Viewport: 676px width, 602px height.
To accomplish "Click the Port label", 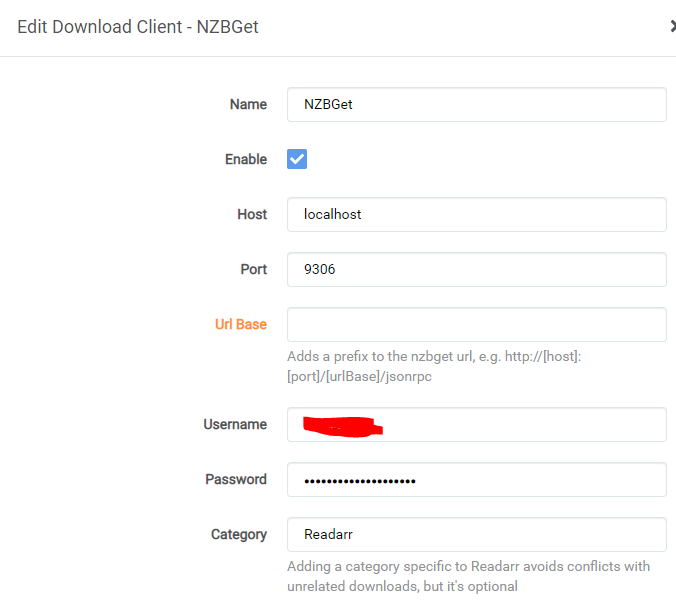I will point(254,270).
